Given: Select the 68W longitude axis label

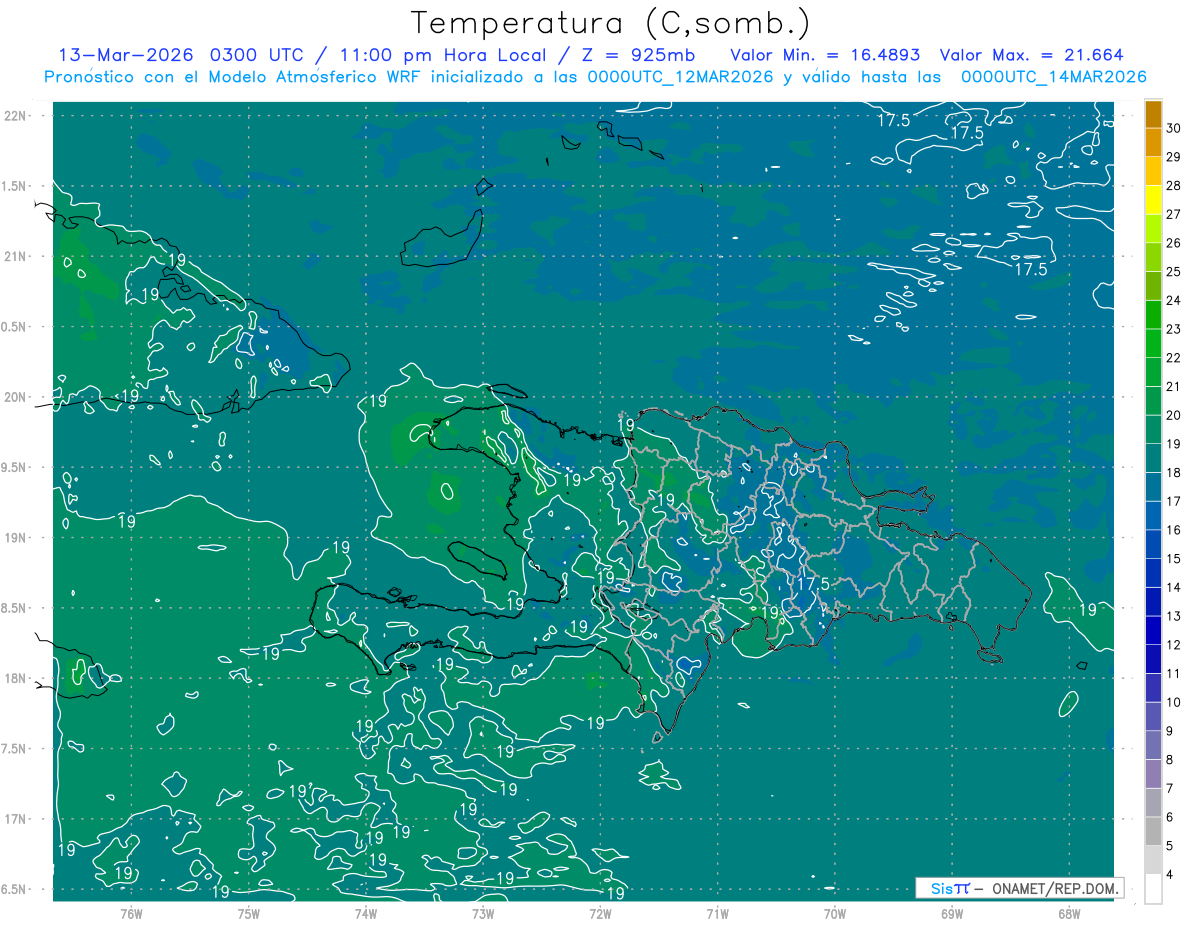Looking at the screenshot, I should (x=1068, y=913).
